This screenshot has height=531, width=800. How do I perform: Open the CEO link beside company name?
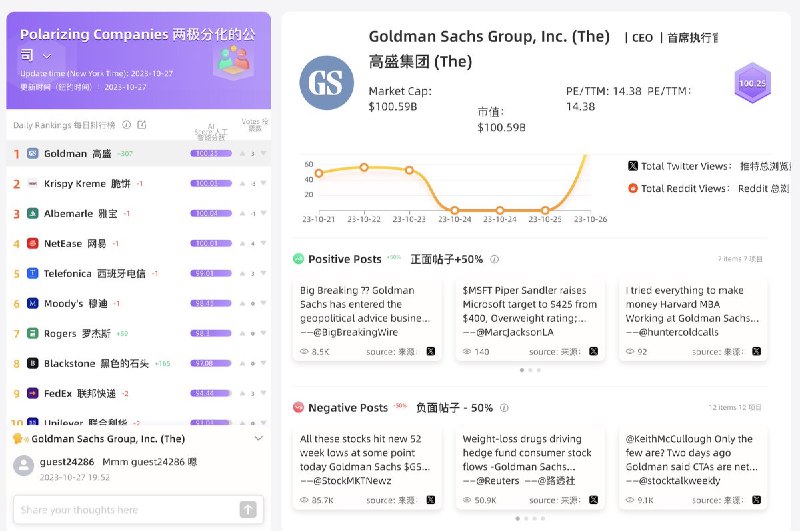click(642, 38)
